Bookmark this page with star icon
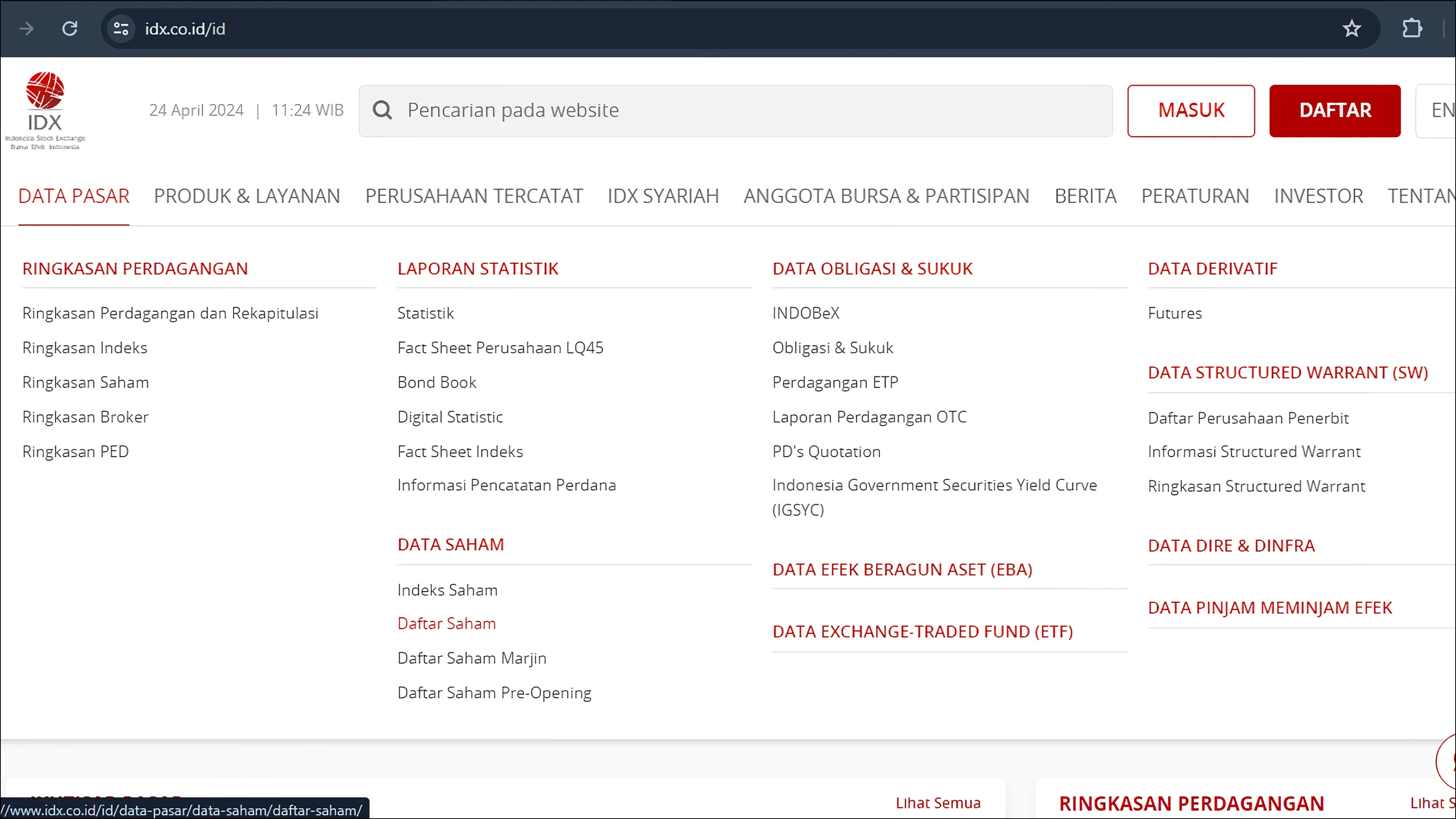Image resolution: width=1456 pixels, height=819 pixels. [x=1351, y=28]
